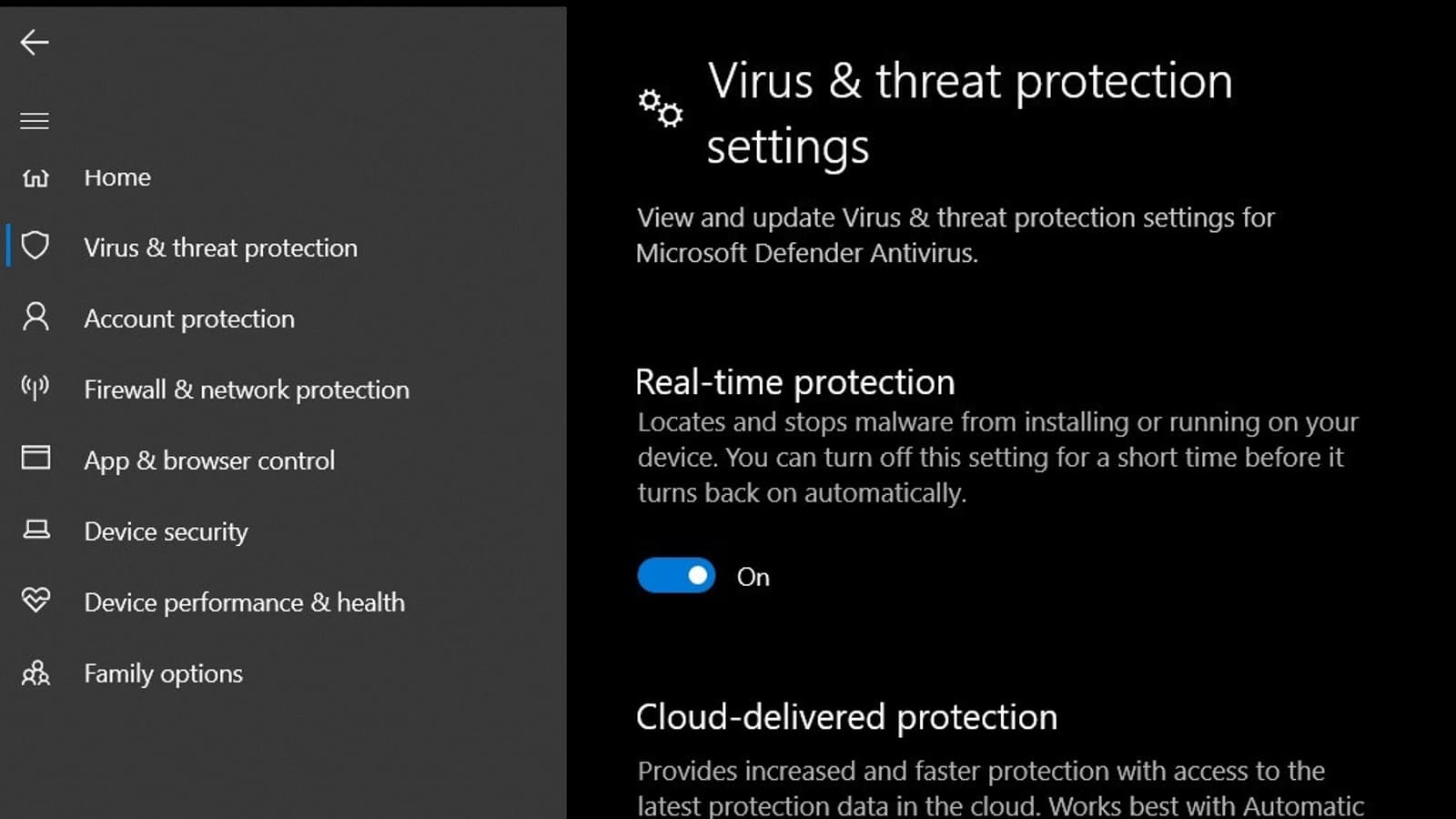Click the App & browser window icon

pyautogui.click(x=35, y=458)
